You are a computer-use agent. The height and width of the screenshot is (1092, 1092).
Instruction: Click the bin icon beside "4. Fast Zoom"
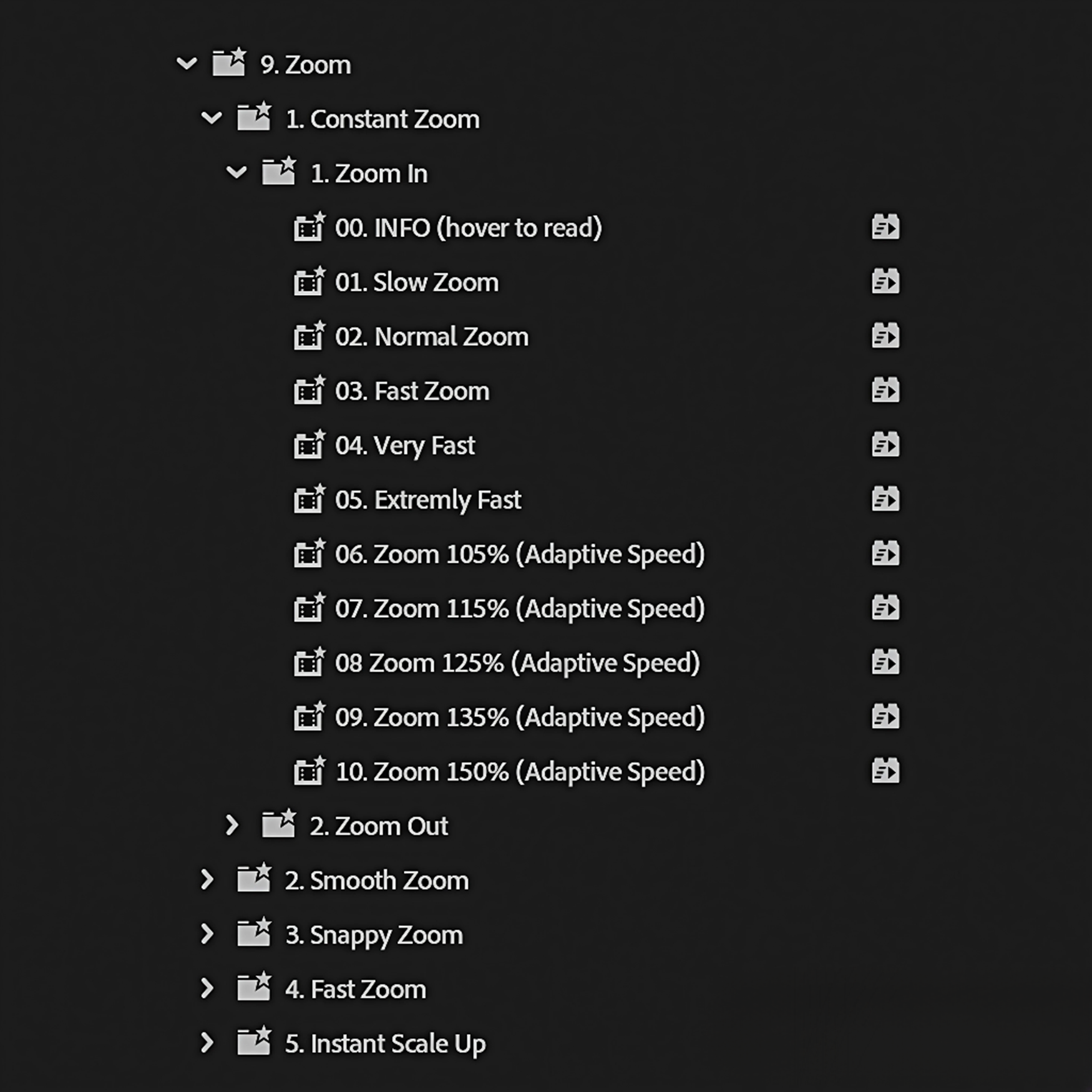point(253,988)
